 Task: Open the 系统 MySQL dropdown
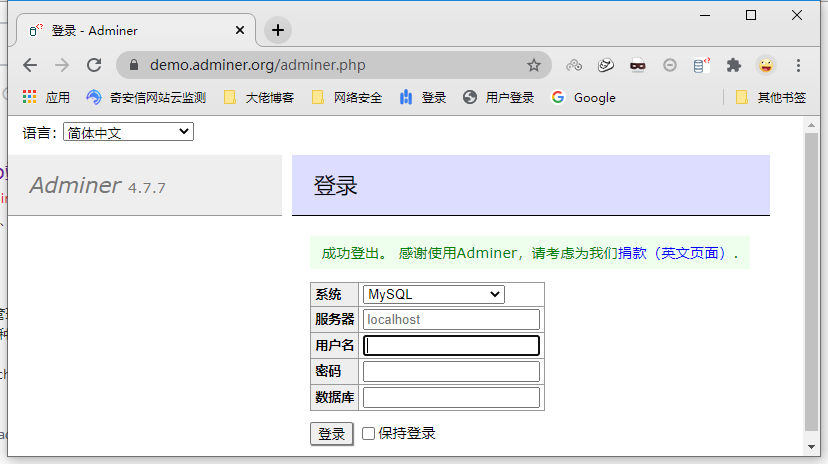tap(434, 295)
